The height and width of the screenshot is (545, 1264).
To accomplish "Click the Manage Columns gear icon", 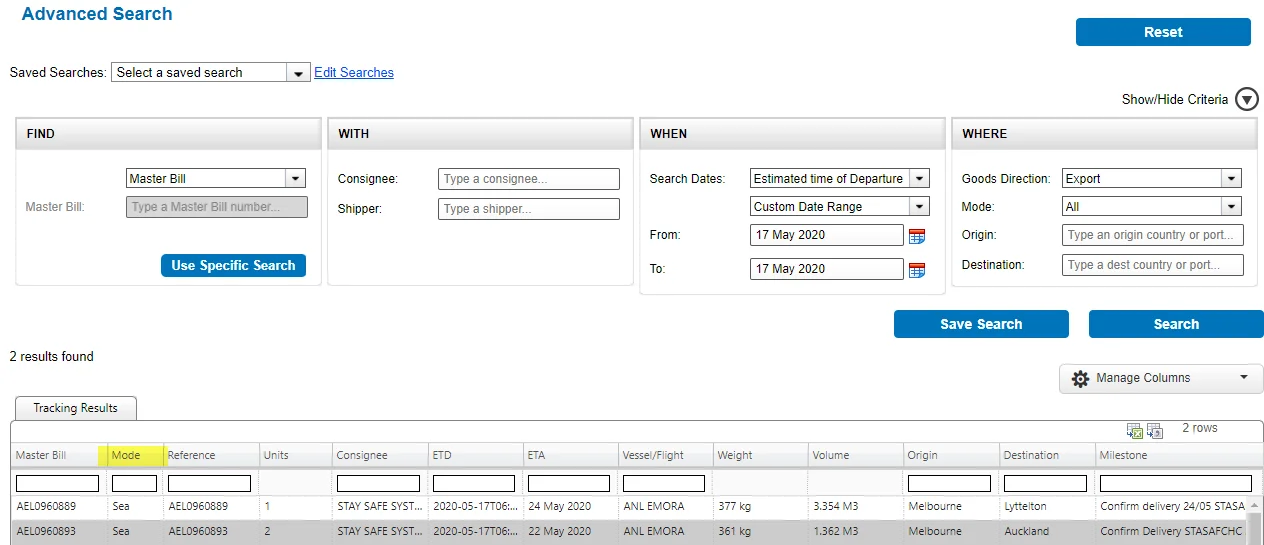I will (x=1080, y=379).
